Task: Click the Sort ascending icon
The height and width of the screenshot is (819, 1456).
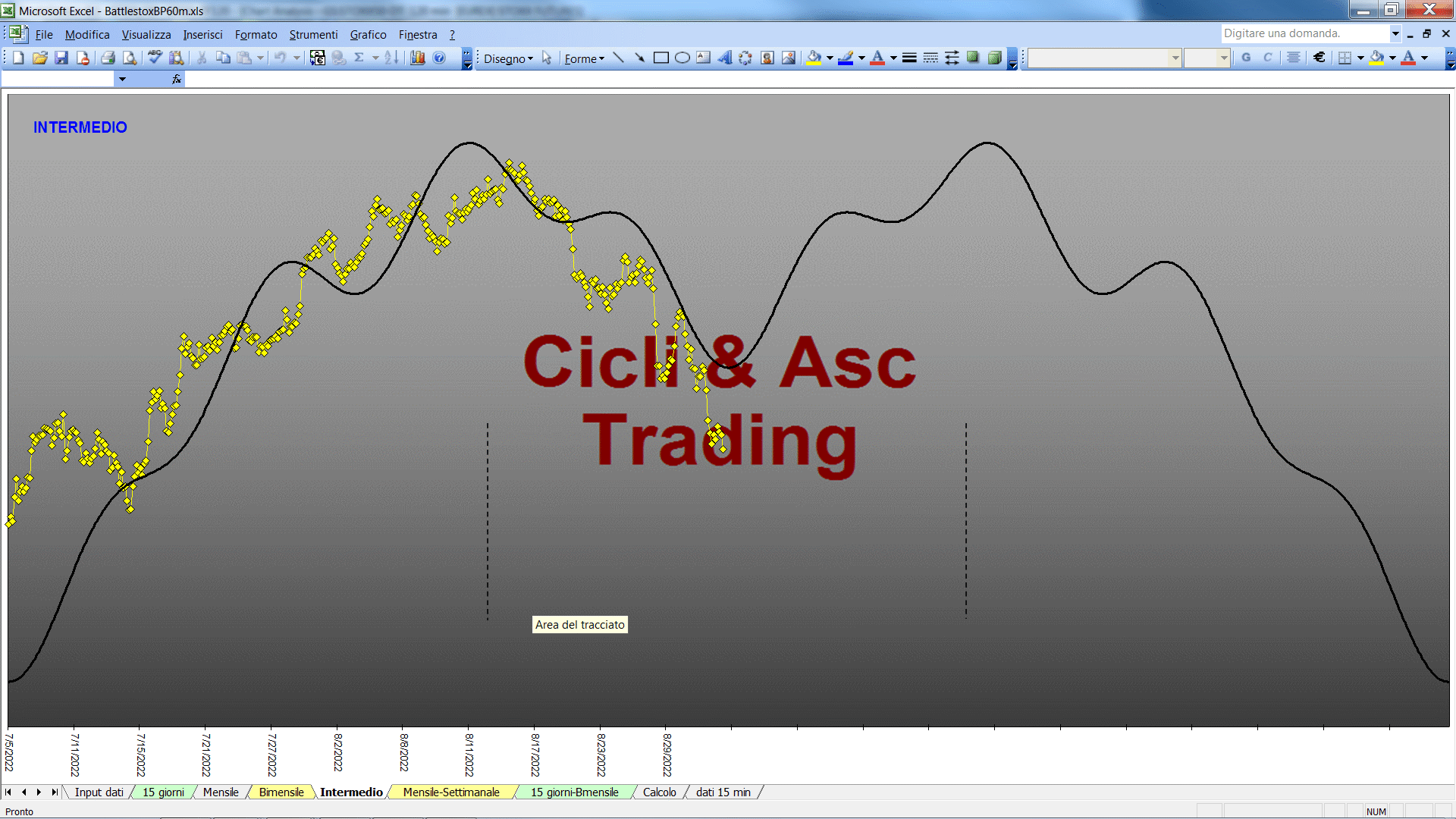Action: [391, 58]
